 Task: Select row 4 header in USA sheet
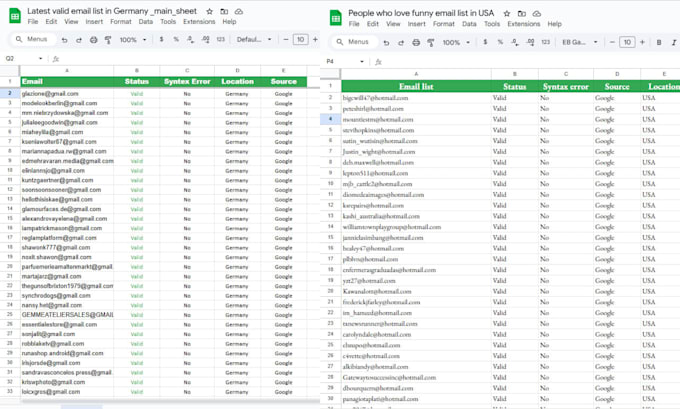pyautogui.click(x=330, y=119)
